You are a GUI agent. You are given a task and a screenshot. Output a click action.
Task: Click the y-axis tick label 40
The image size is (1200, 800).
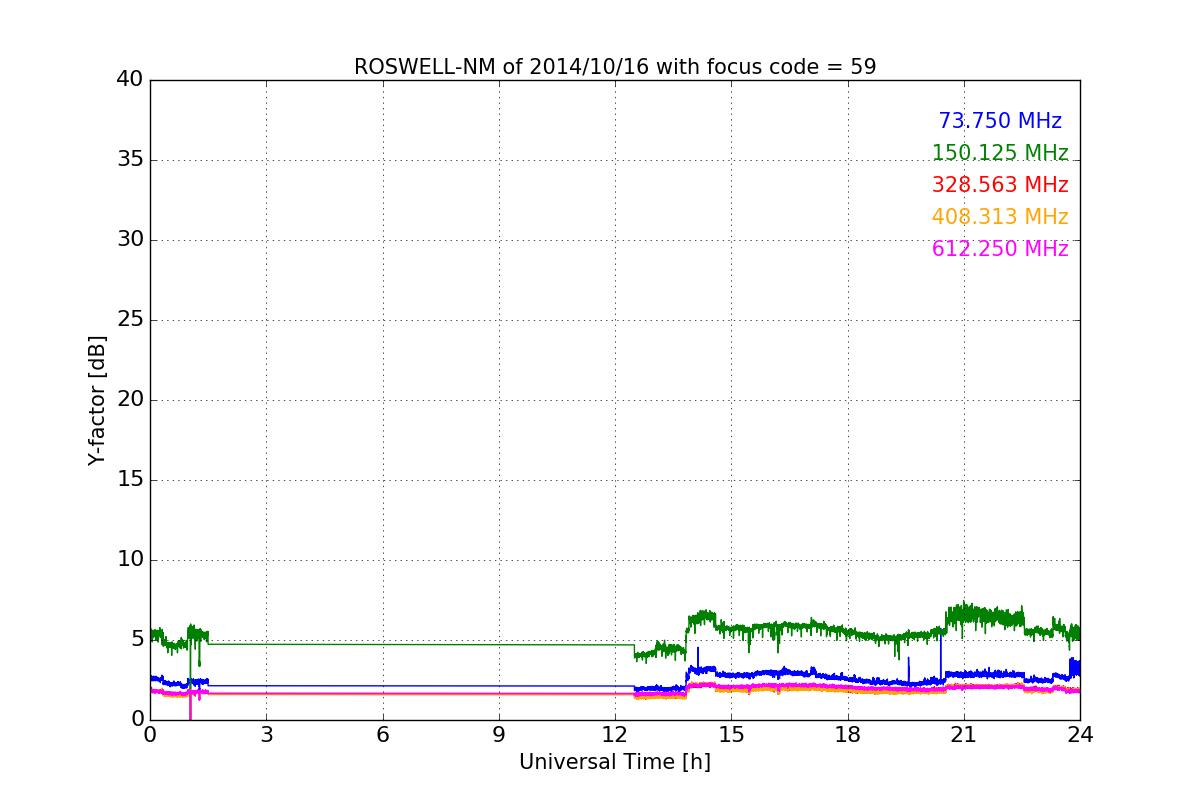tap(130, 80)
